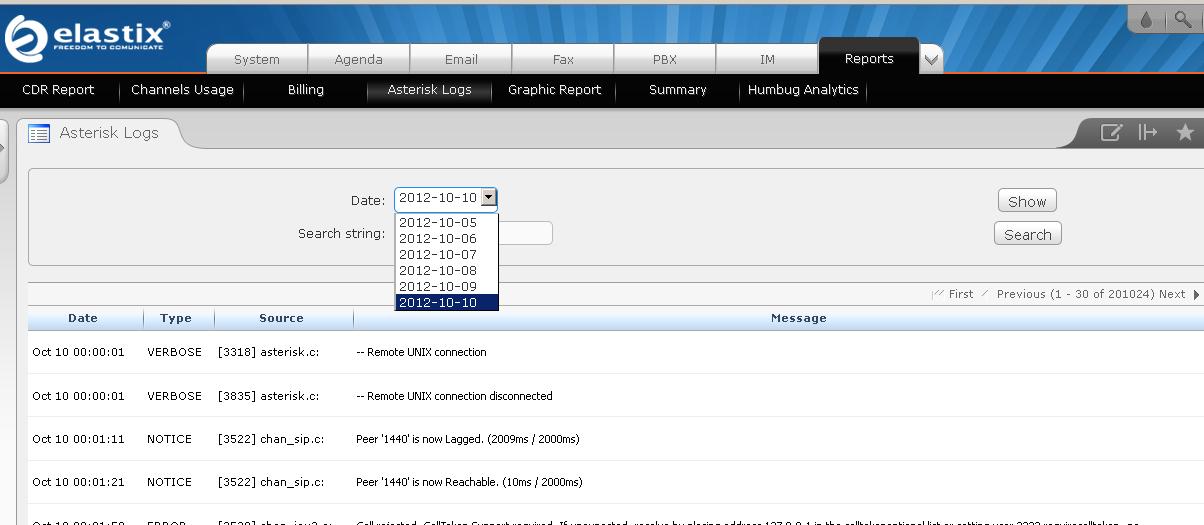Click the color theme droplet icon
Screen dimensions: 1204x525
pos(1146,20)
